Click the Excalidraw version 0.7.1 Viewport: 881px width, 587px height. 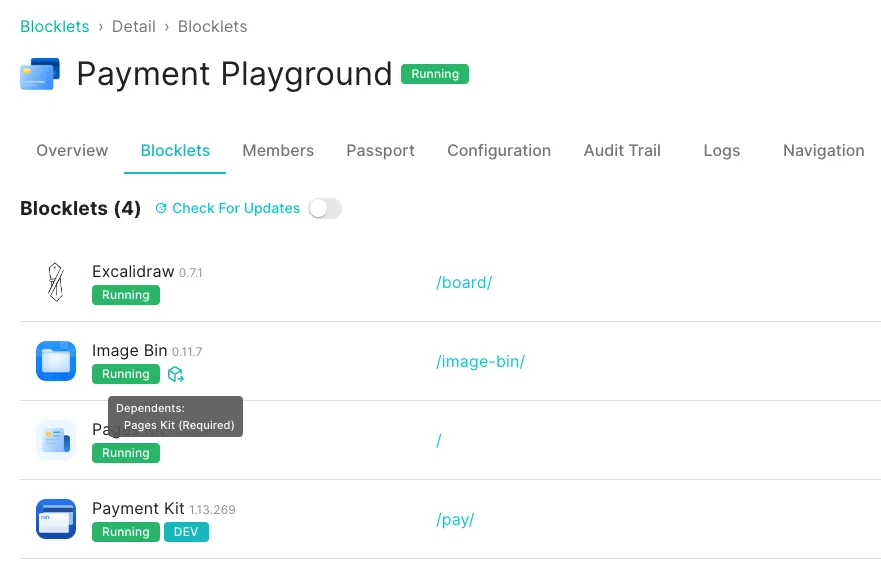point(190,272)
